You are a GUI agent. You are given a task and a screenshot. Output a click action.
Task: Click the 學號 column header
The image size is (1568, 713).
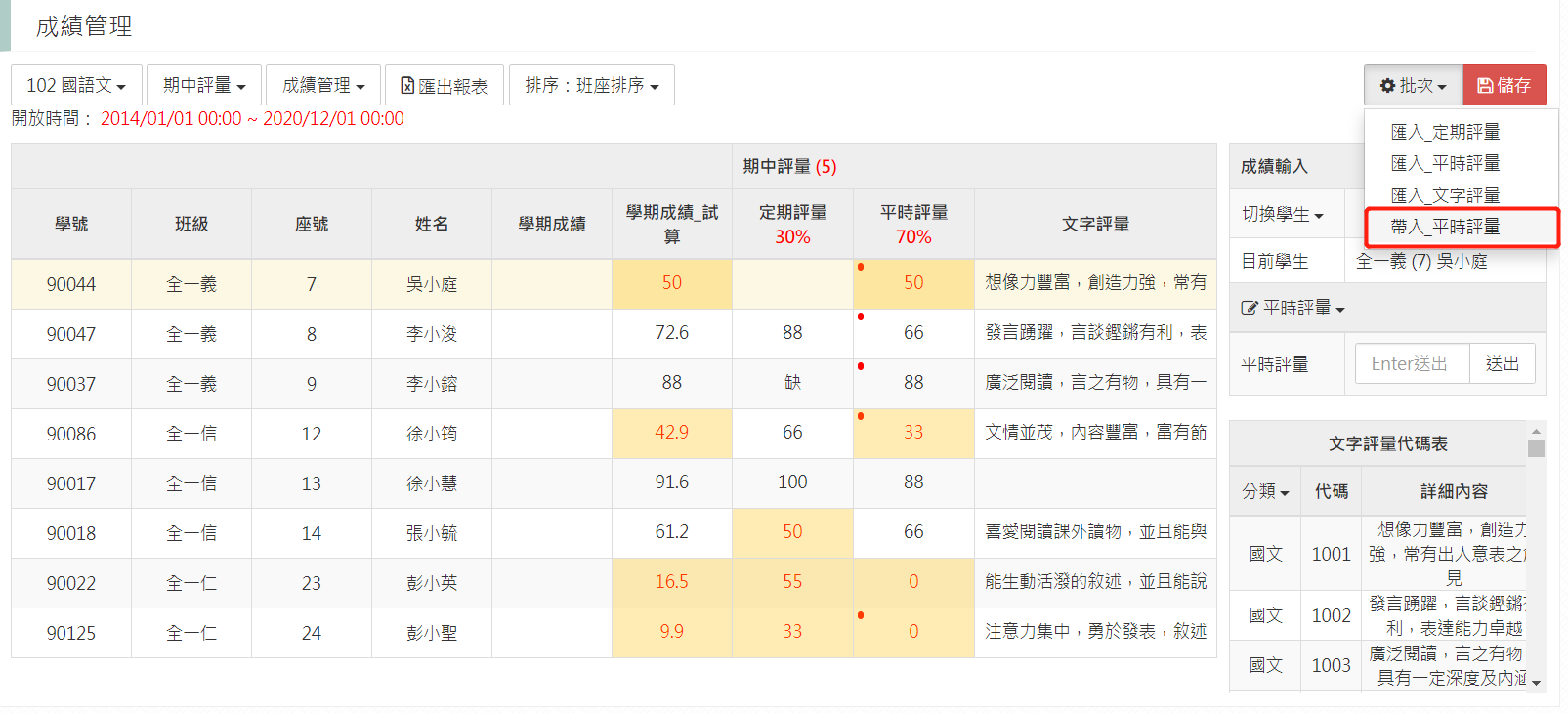click(x=71, y=224)
